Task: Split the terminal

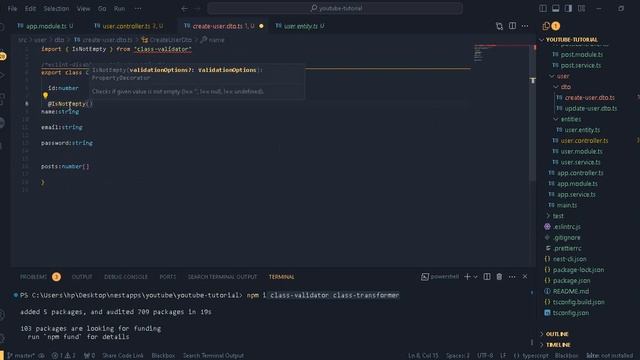Action: [487, 277]
